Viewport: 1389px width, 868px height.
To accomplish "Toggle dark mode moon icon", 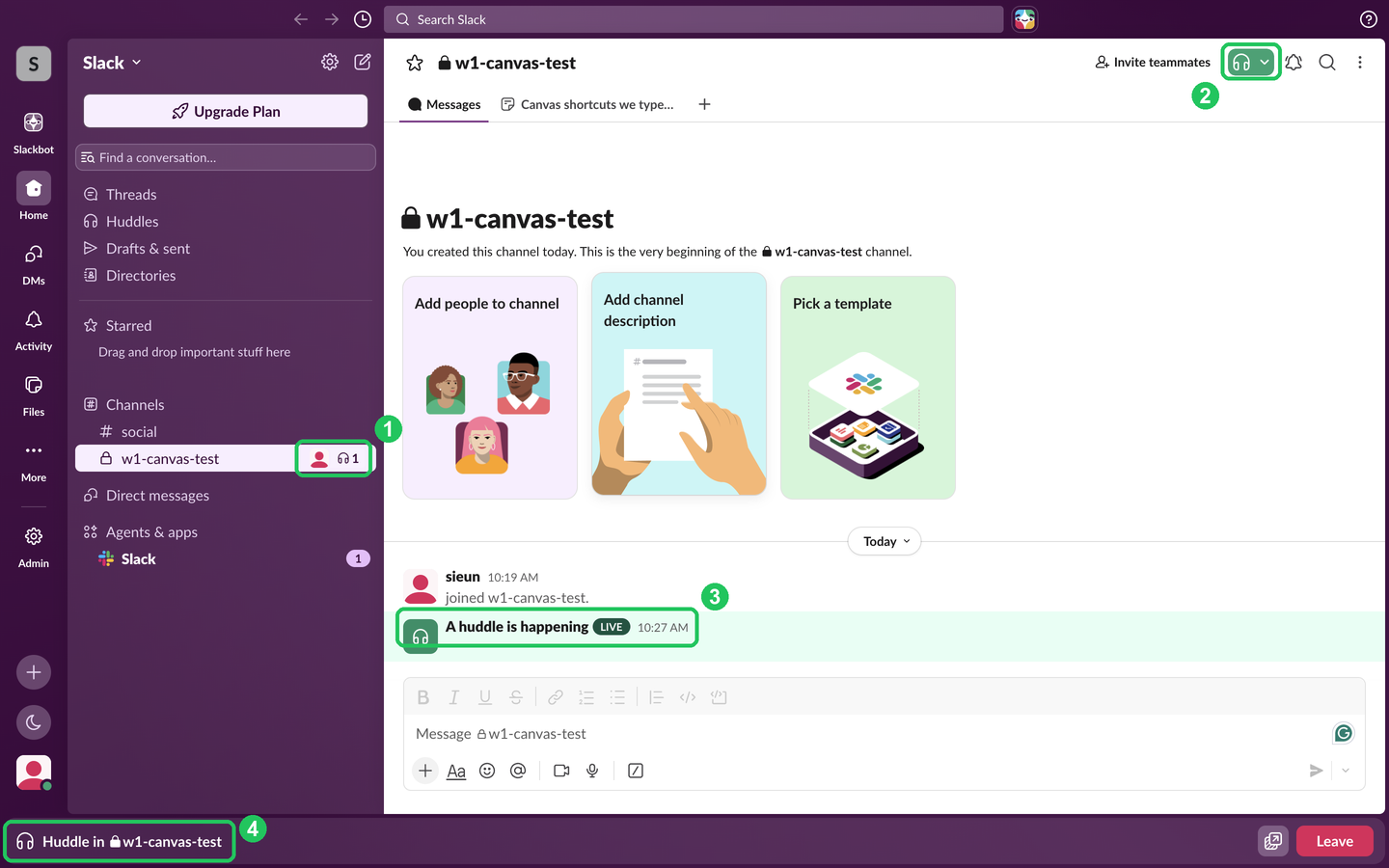I will (x=34, y=722).
